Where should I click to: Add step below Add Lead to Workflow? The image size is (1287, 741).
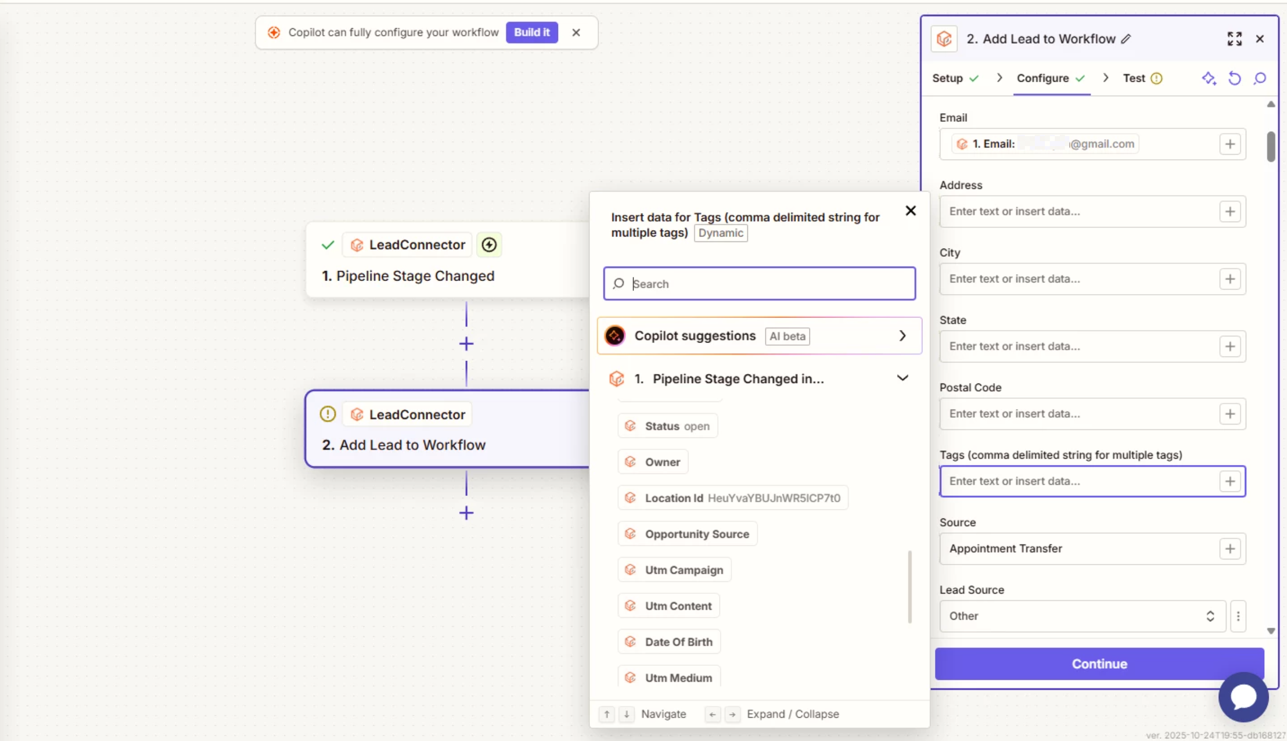[466, 513]
